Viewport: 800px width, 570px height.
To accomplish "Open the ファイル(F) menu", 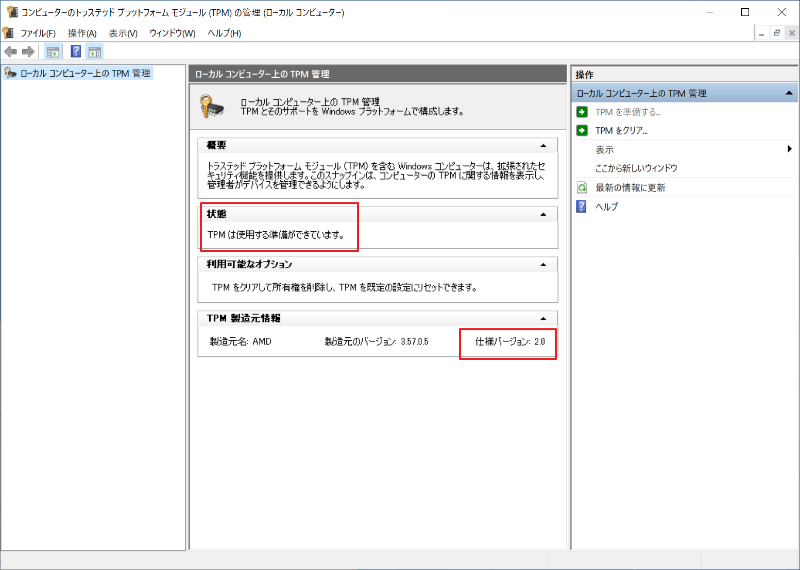I will coord(37,33).
